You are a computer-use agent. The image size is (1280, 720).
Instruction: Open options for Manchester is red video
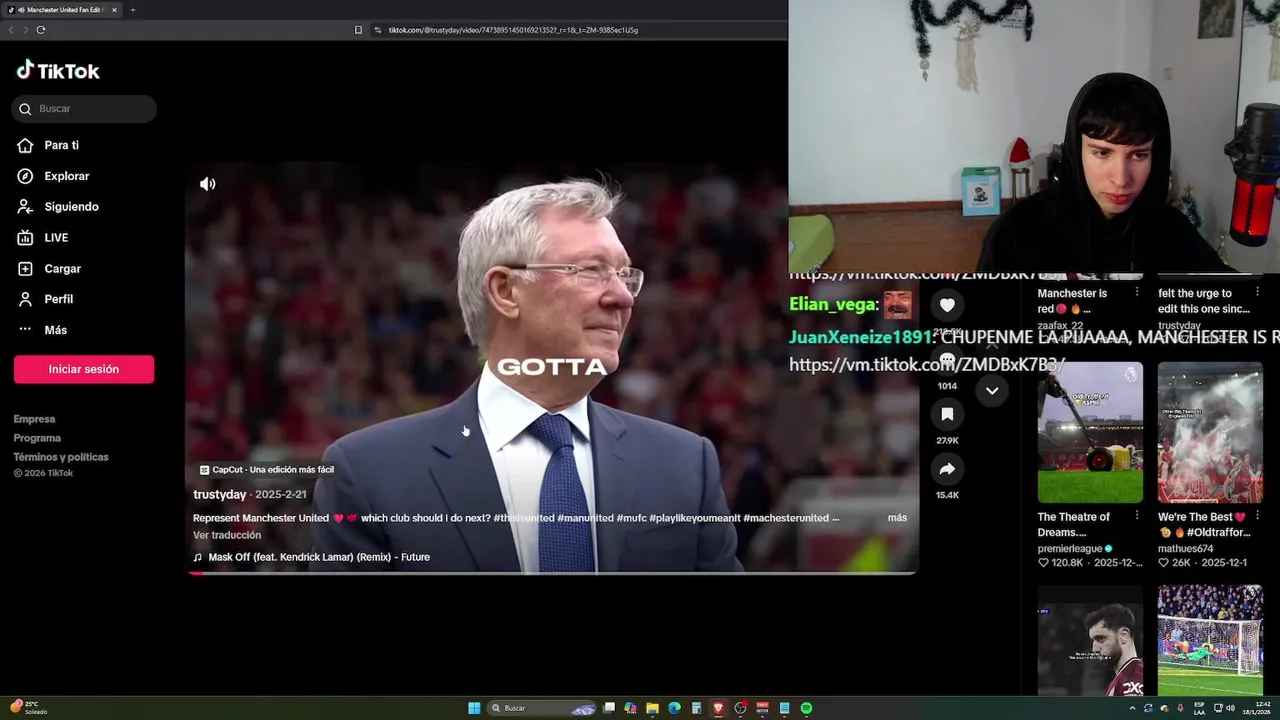point(1136,292)
